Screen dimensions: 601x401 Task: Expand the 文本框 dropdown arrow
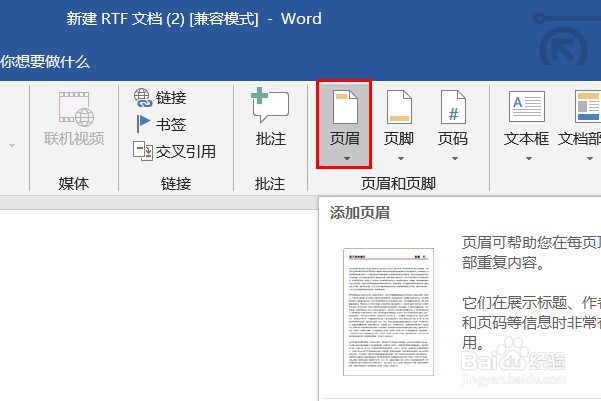[529, 158]
